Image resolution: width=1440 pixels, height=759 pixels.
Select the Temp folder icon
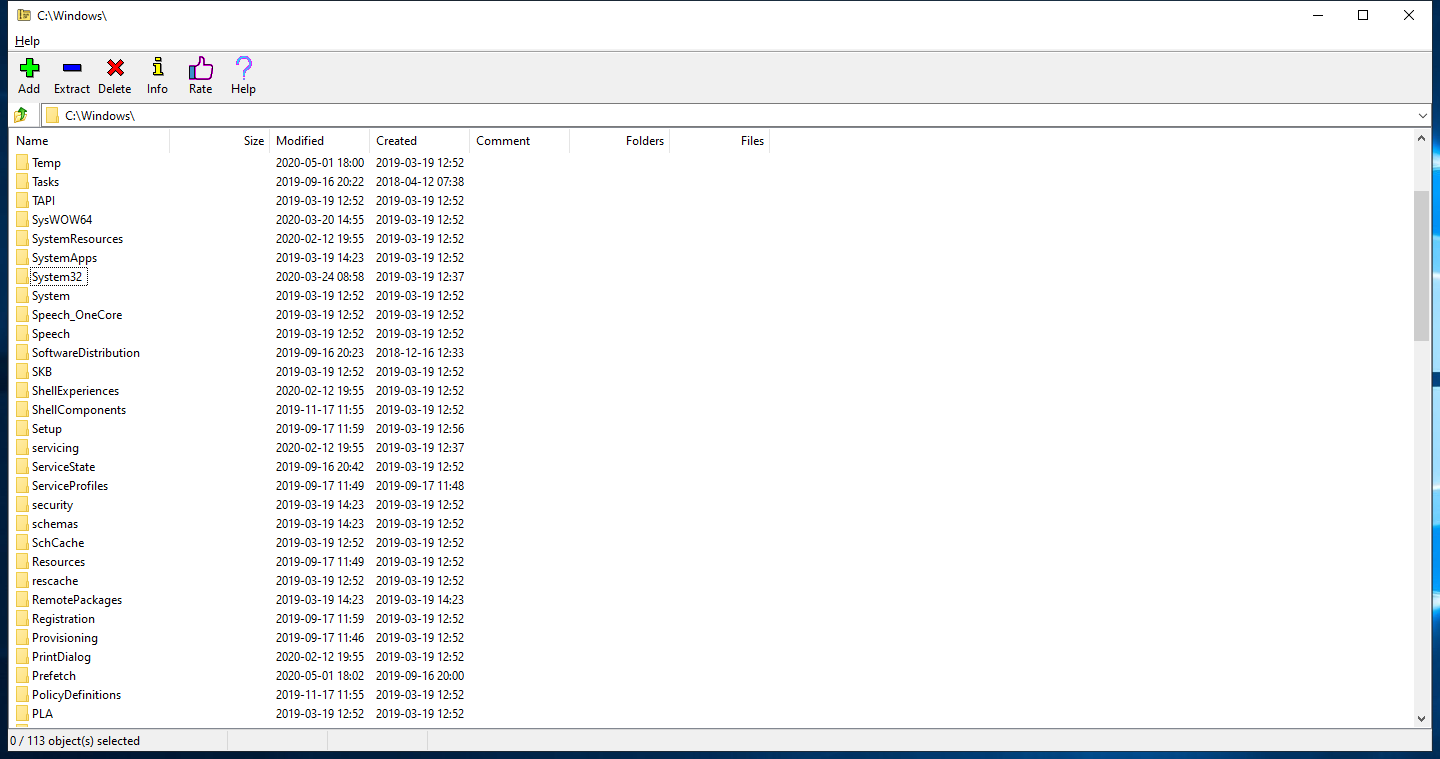[x=22, y=162]
